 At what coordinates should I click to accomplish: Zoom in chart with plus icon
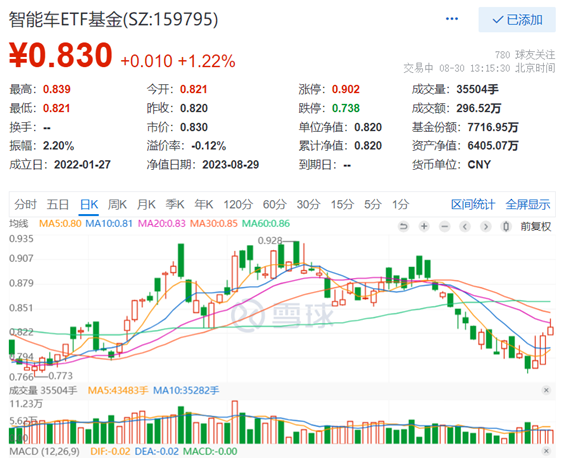[x=424, y=227]
